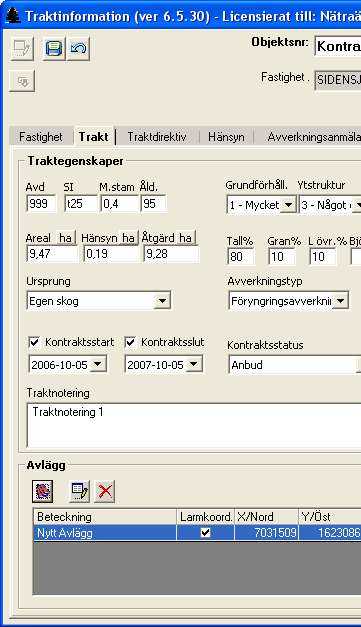Open the Ursprung dropdown

click(x=162, y=301)
